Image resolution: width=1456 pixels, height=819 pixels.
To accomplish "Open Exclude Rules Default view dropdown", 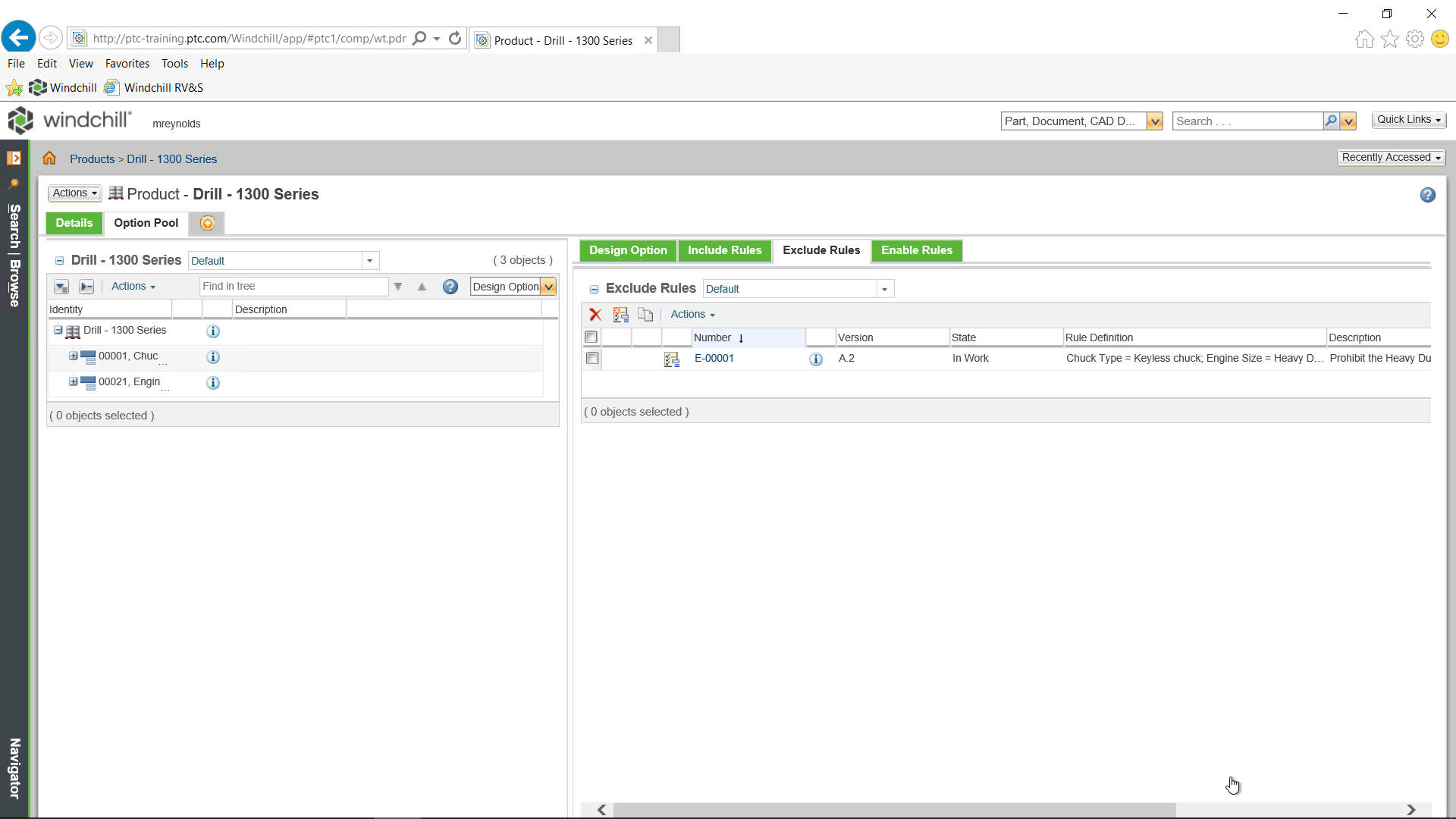I will point(884,289).
